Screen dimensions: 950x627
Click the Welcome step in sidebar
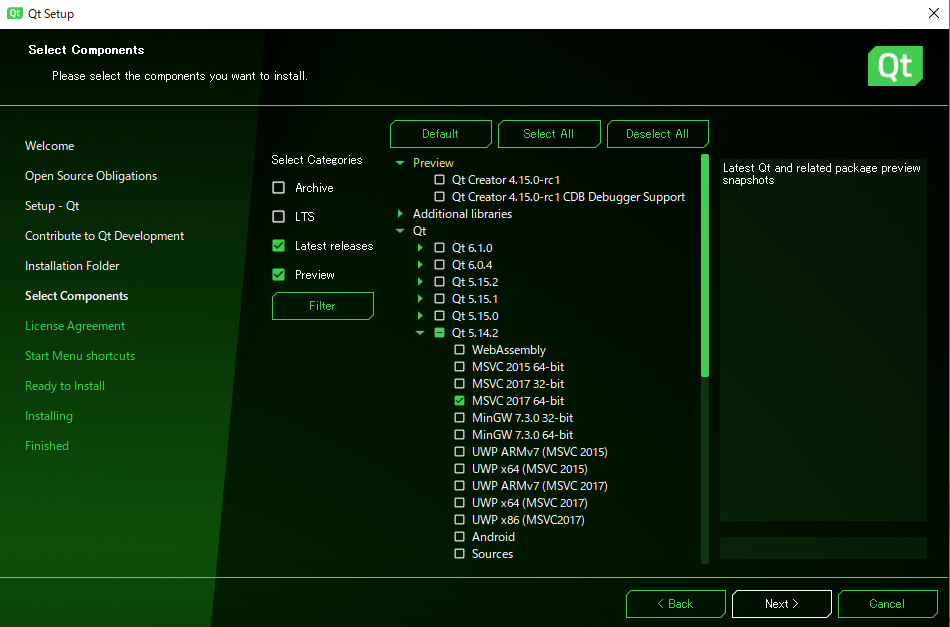point(50,146)
